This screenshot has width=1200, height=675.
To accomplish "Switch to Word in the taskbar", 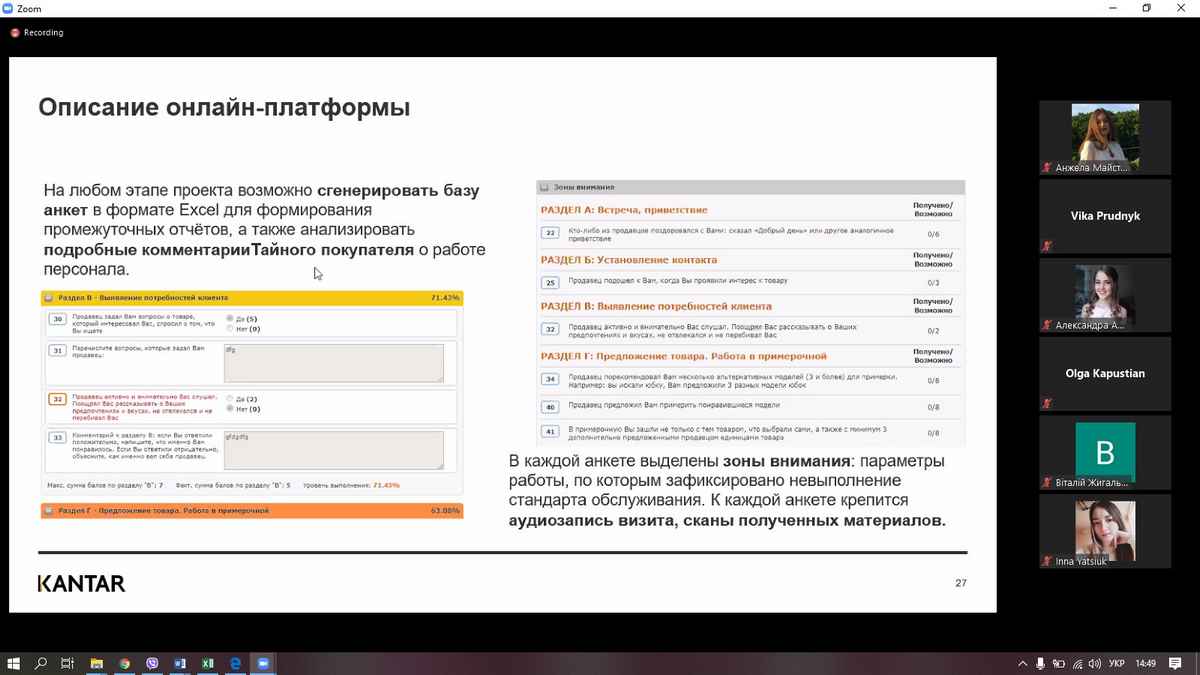I will pos(180,663).
